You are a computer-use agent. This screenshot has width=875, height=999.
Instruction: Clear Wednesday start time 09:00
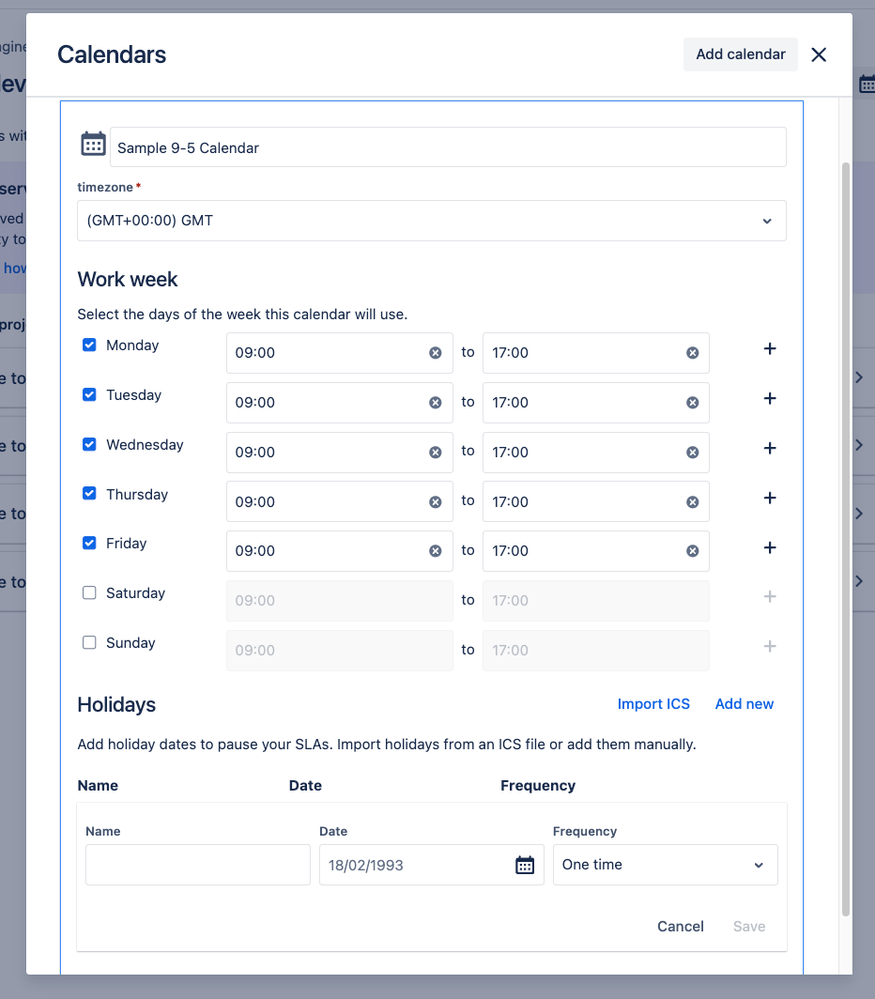(x=435, y=452)
